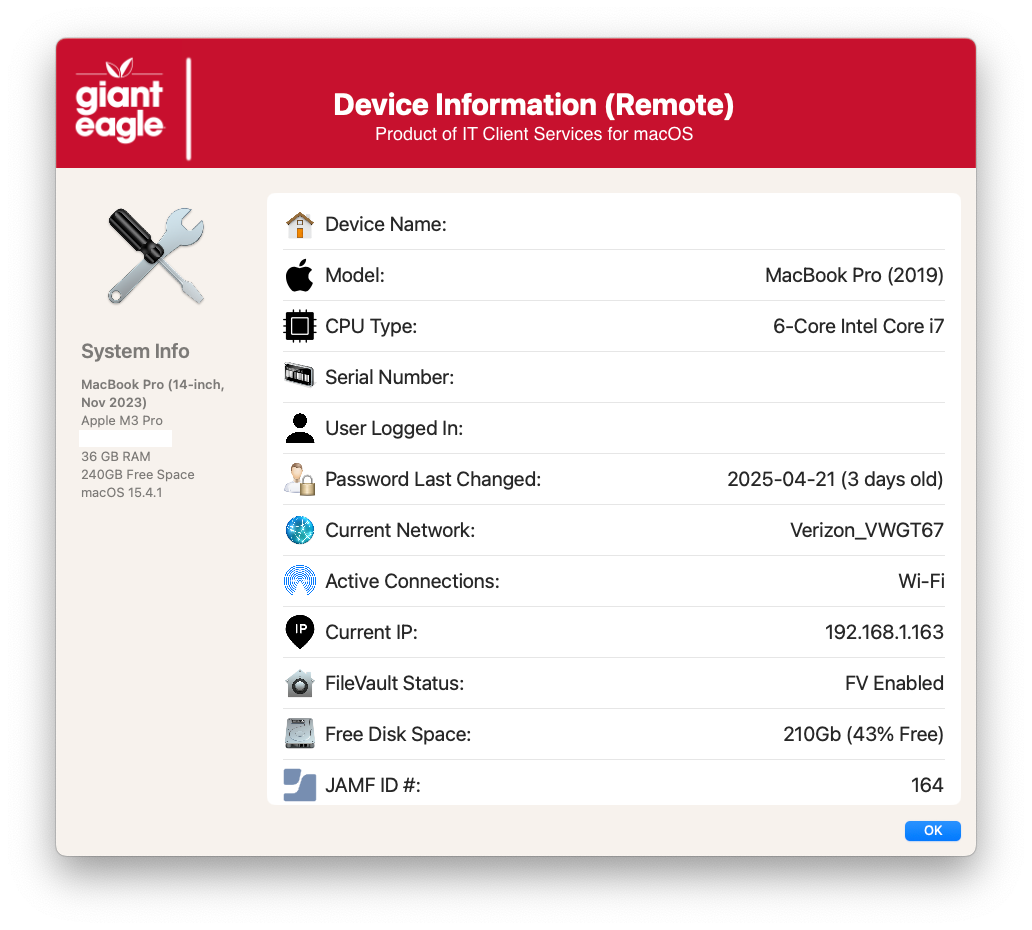
Task: Click the '240GB Free Space' text
Action: point(138,475)
